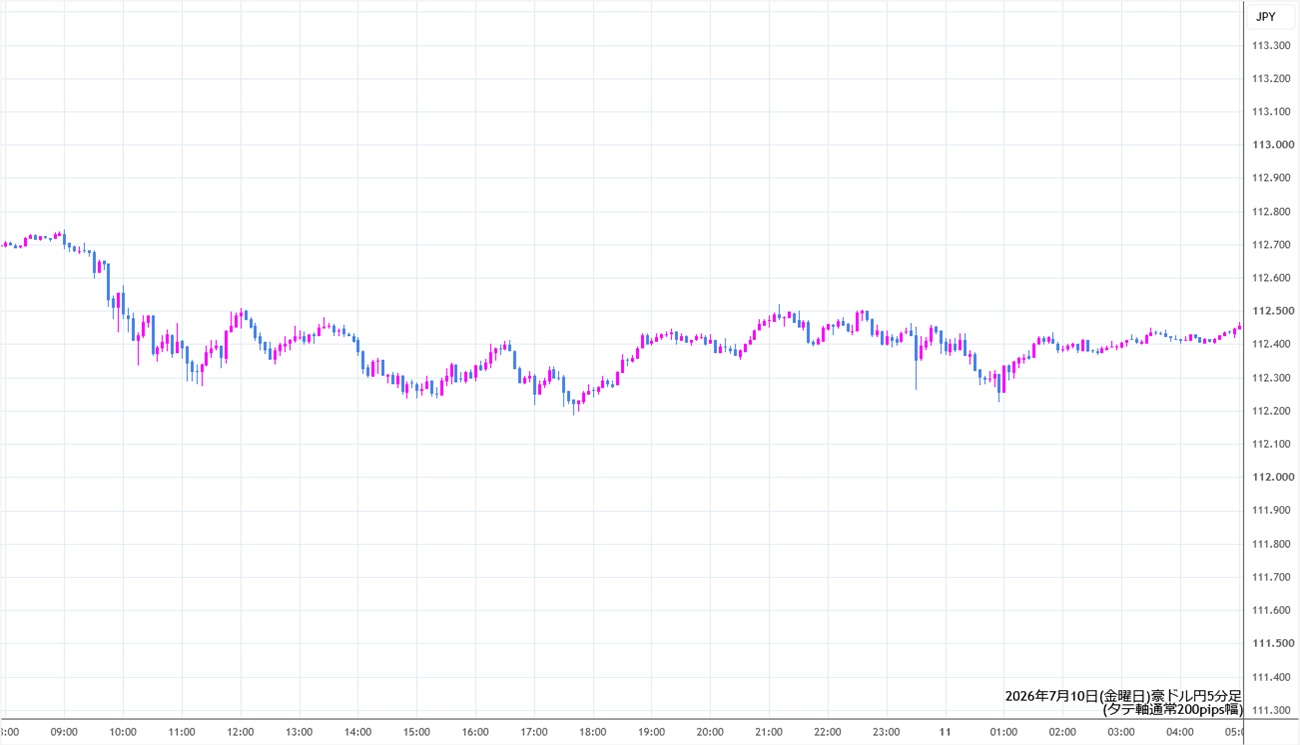
Task: Click the 12:00 time axis label
Action: point(241,732)
